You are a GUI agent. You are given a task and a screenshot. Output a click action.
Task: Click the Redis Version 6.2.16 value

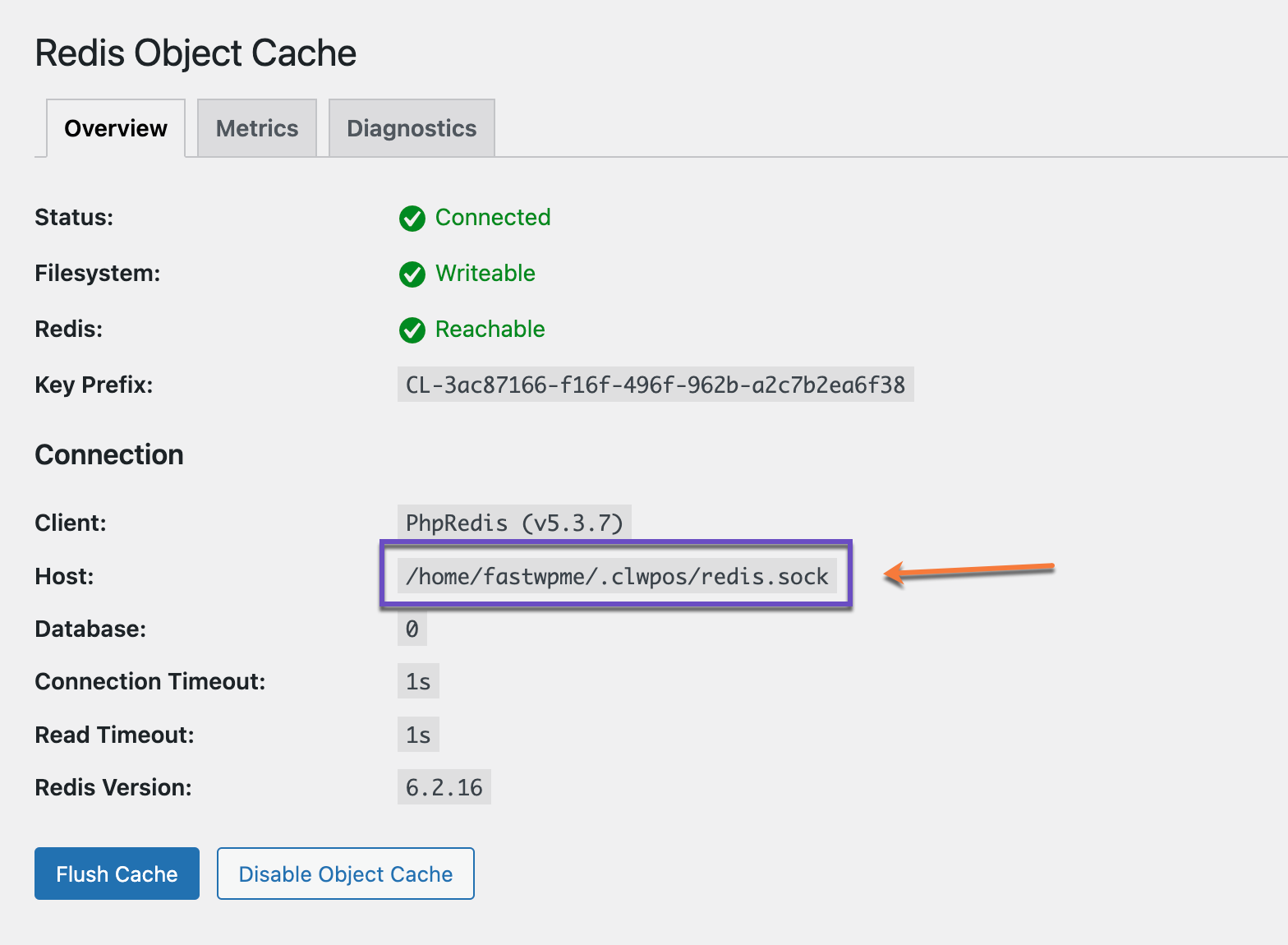coord(444,787)
